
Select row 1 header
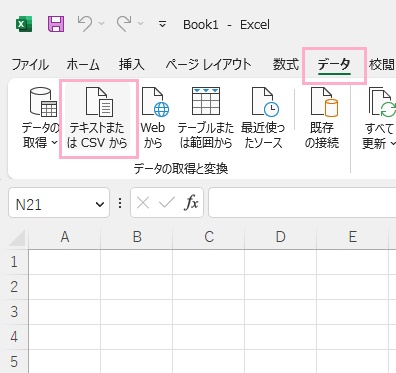[x=14, y=262]
